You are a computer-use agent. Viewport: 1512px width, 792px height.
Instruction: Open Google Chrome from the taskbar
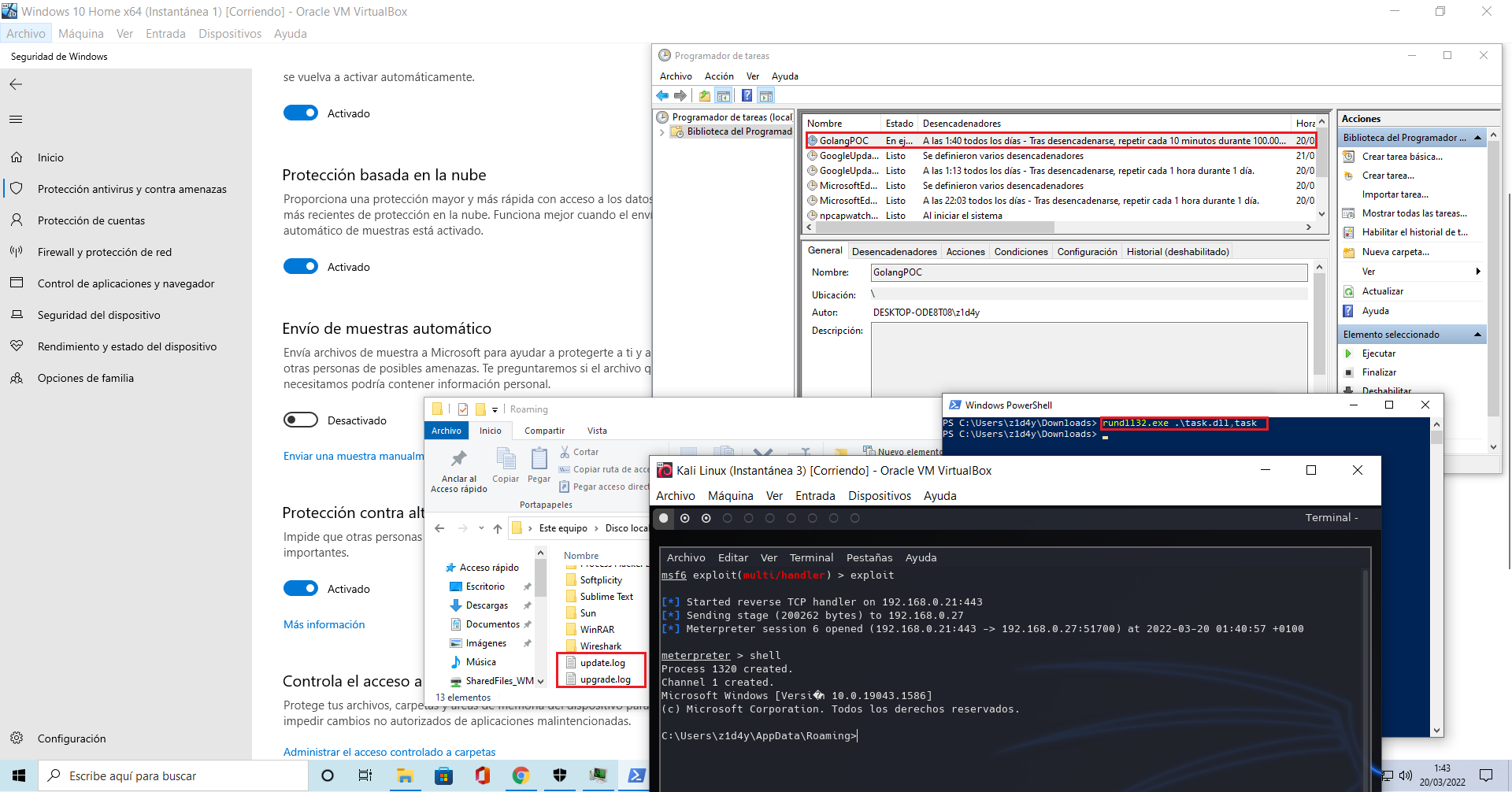(x=521, y=776)
